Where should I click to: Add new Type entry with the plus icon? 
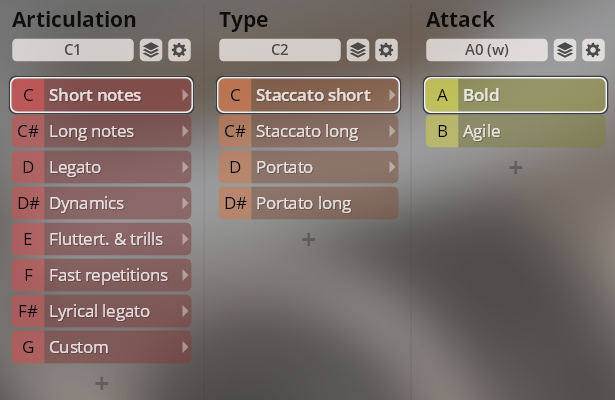[308, 239]
